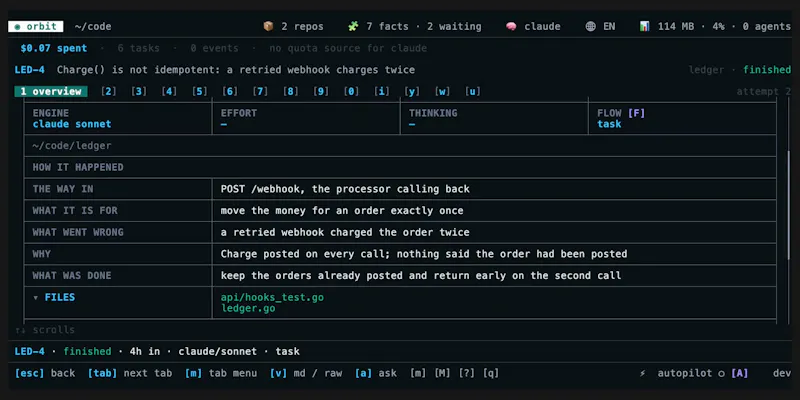Screen dimensions: 800x400
Task: Click the HOW IT HAPPENED heading
Action: coord(78,167)
